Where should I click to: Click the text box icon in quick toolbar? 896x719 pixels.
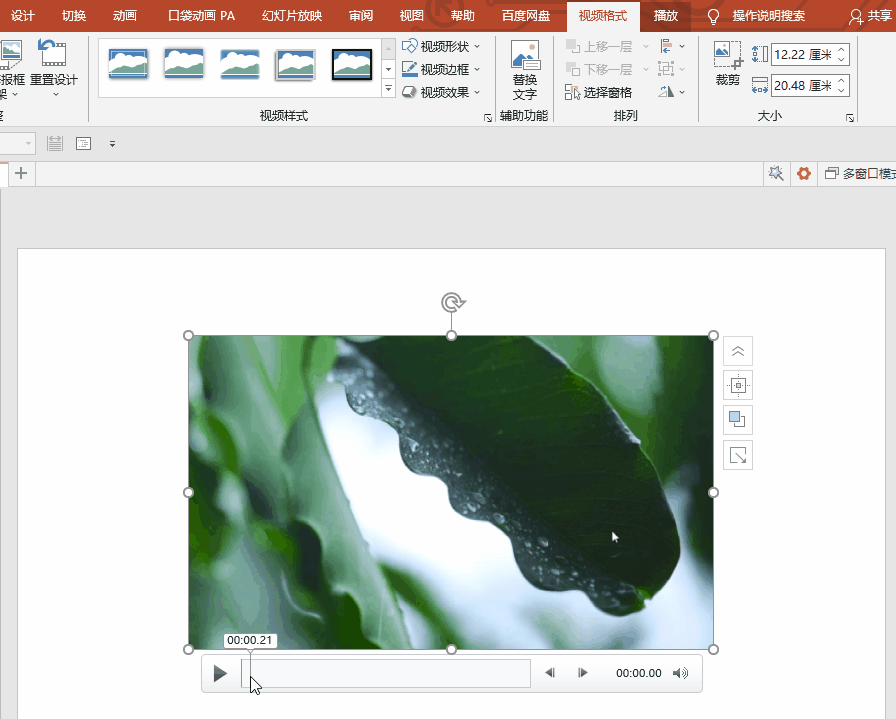[x=83, y=143]
